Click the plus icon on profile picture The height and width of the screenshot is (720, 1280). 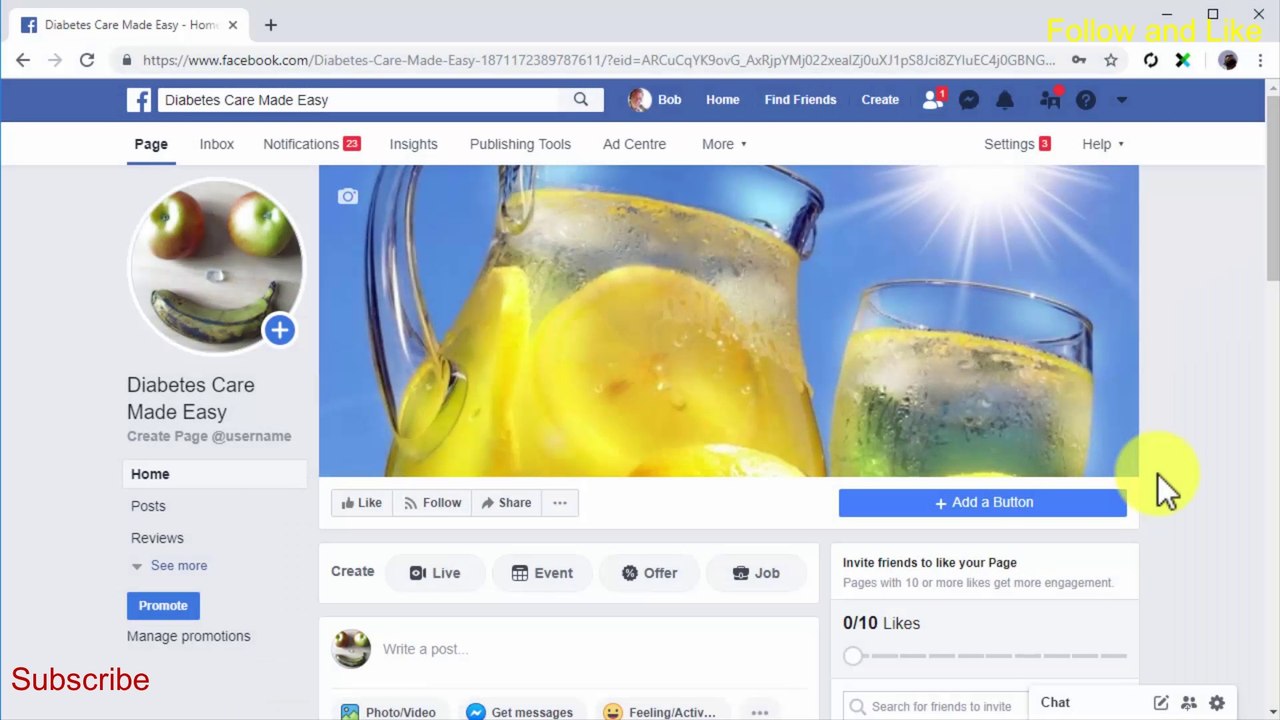pos(279,330)
